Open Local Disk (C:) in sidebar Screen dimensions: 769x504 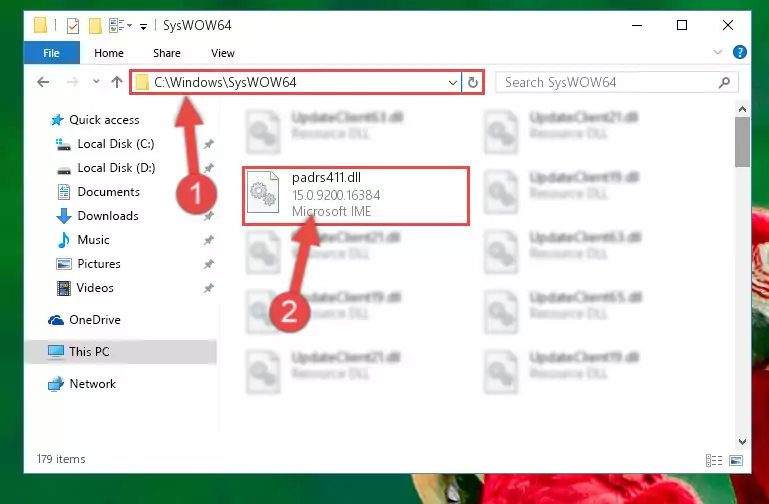click(x=116, y=144)
